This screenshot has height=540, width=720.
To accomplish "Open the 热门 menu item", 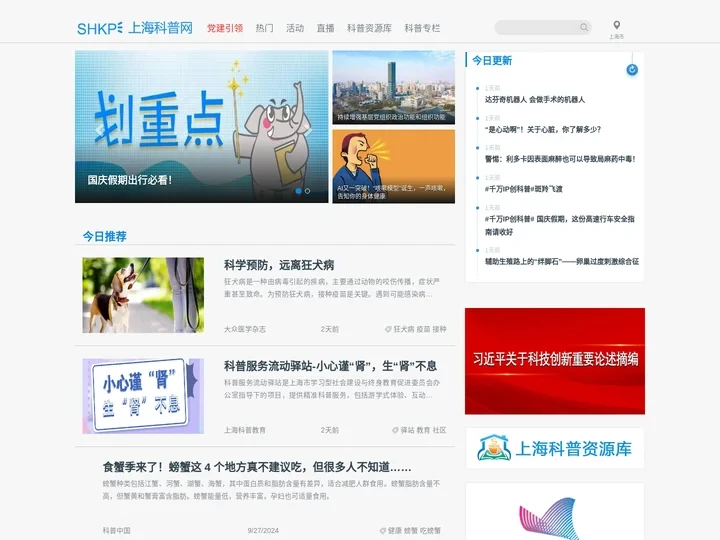I will coord(264,28).
